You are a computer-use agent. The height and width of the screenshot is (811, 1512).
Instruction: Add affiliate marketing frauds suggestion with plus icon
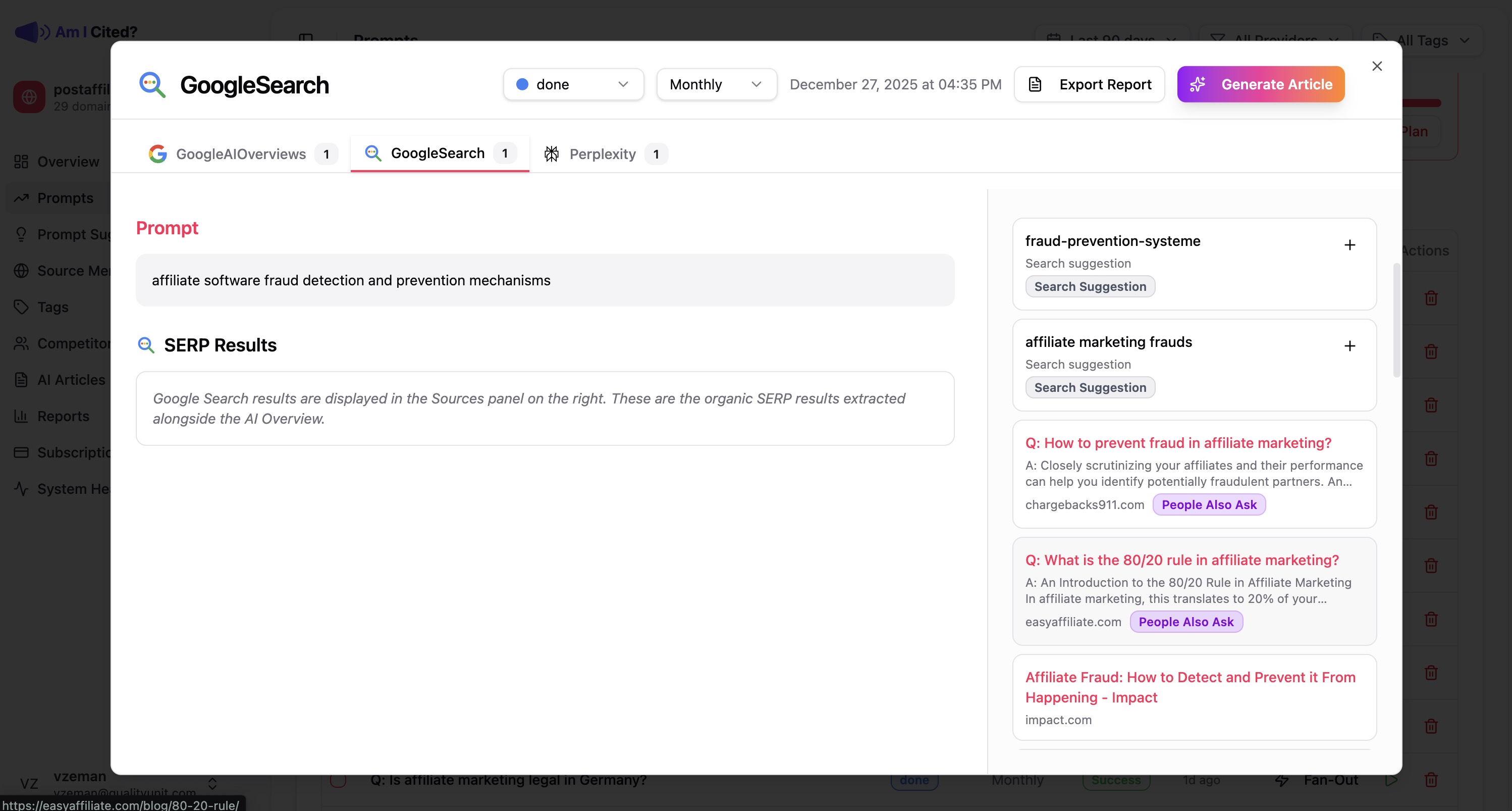coord(1349,346)
